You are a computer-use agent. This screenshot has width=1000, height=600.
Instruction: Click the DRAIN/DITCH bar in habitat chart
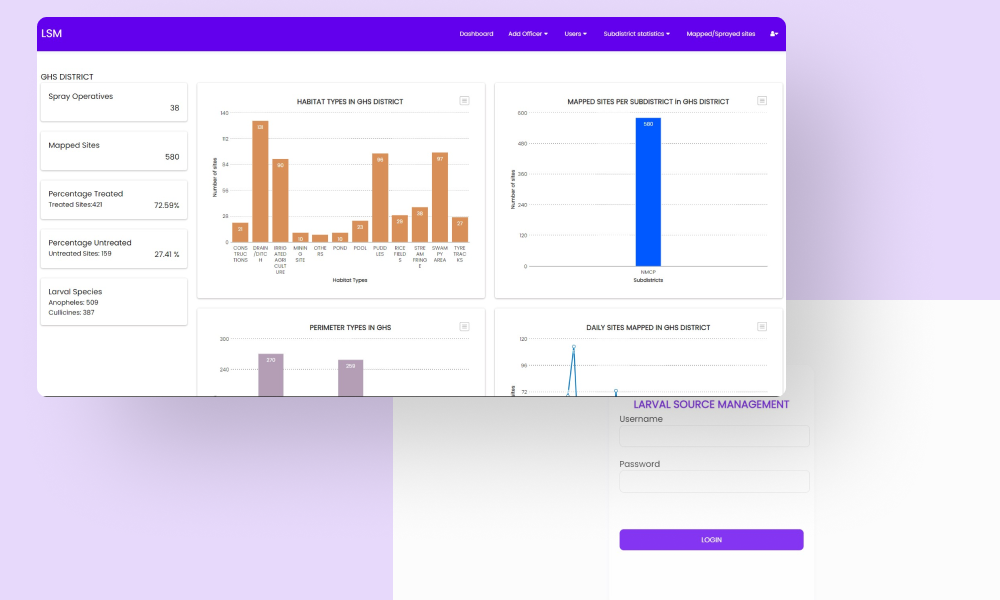260,182
